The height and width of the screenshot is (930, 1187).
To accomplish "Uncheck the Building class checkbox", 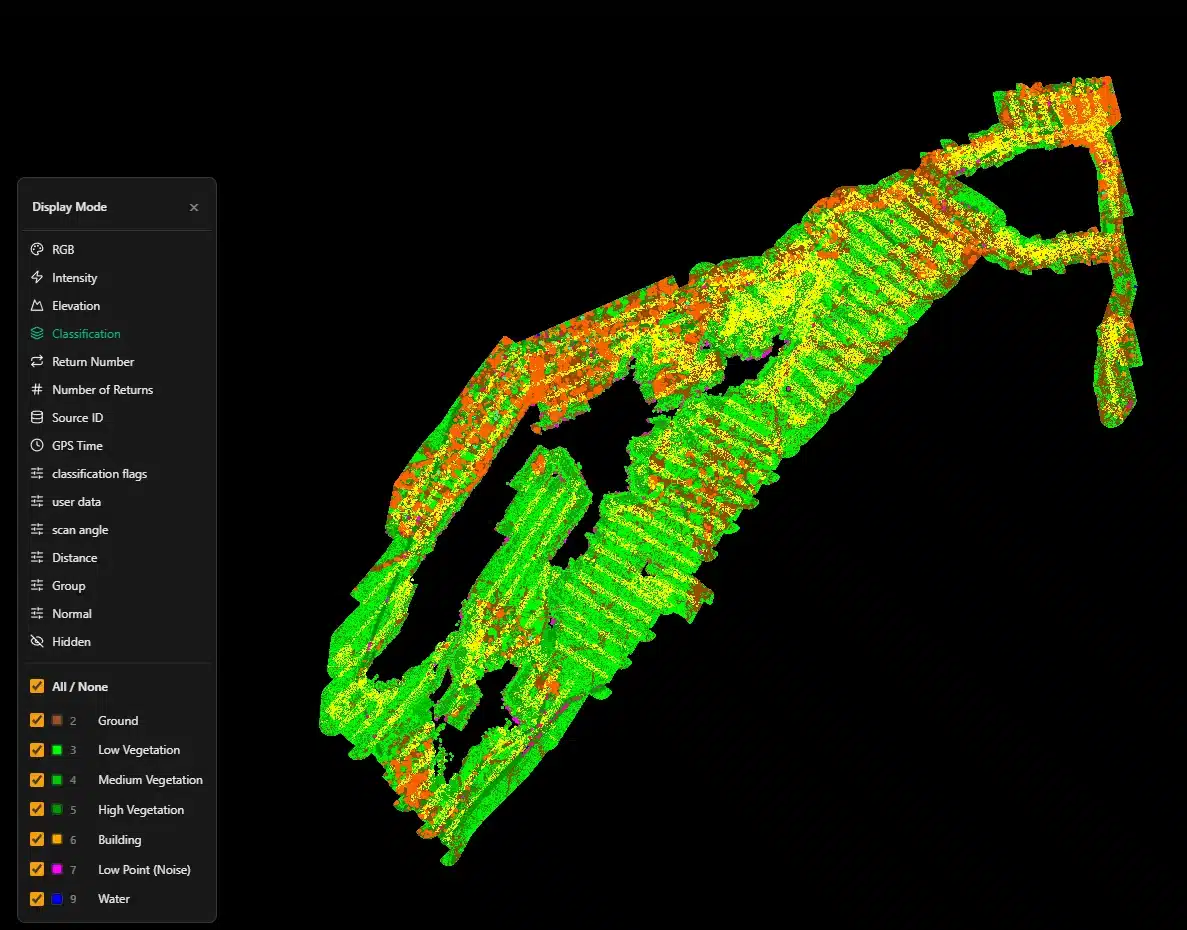I will pos(36,839).
